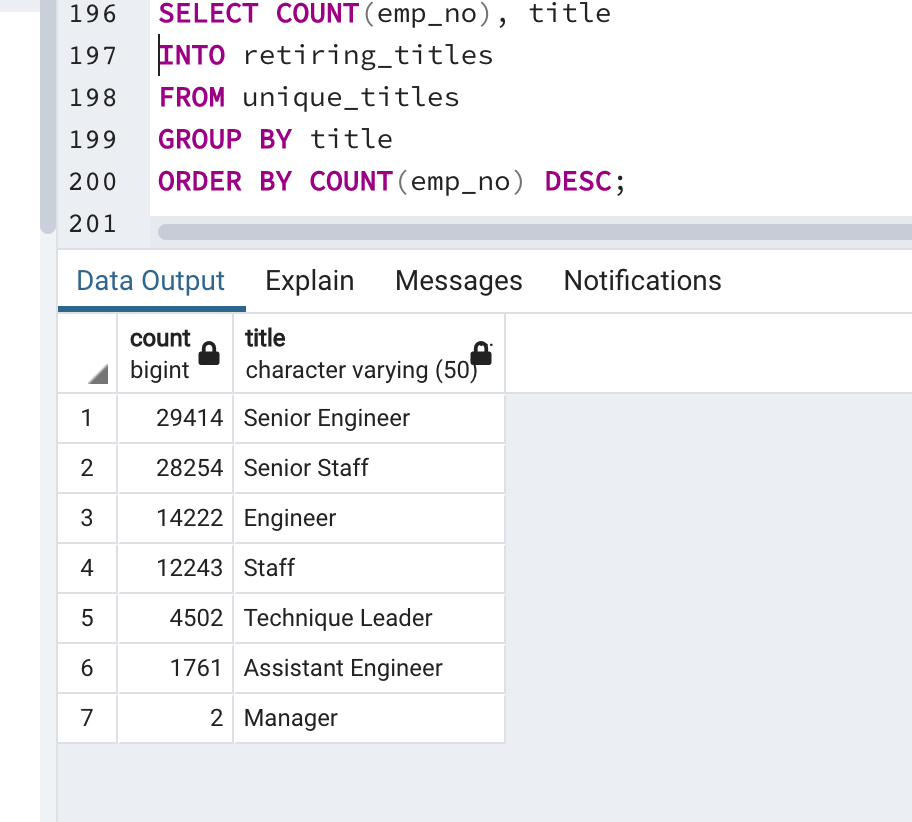This screenshot has height=822, width=912.
Task: Select row 7 by its row number
Action: [x=87, y=718]
